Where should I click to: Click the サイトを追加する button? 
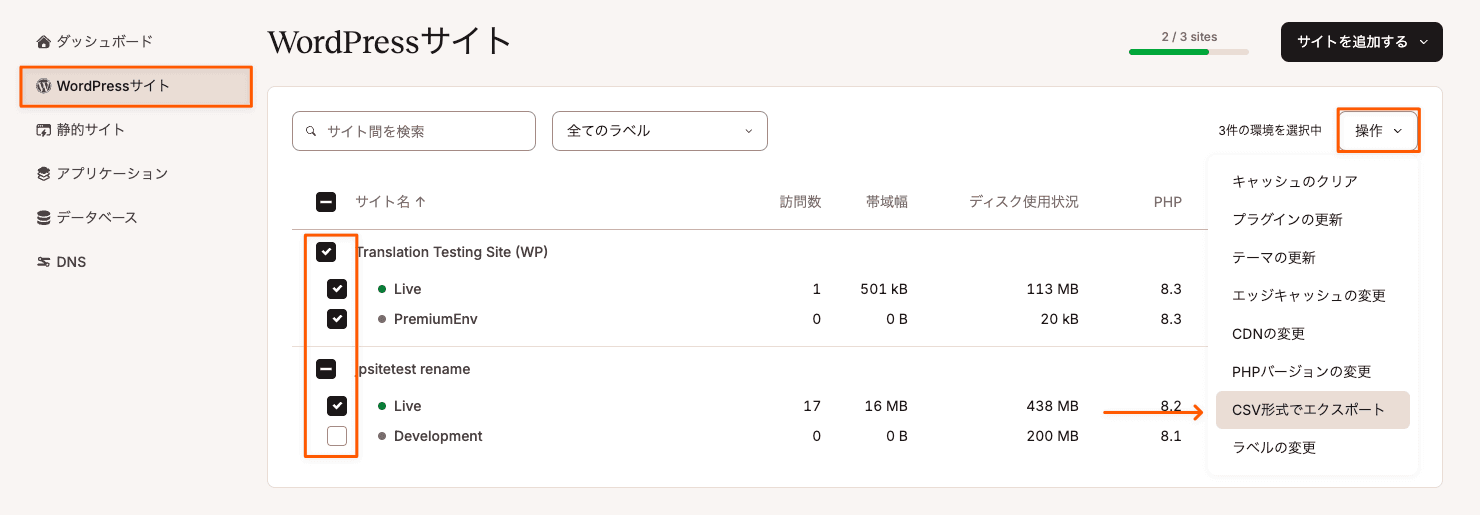click(x=1362, y=42)
